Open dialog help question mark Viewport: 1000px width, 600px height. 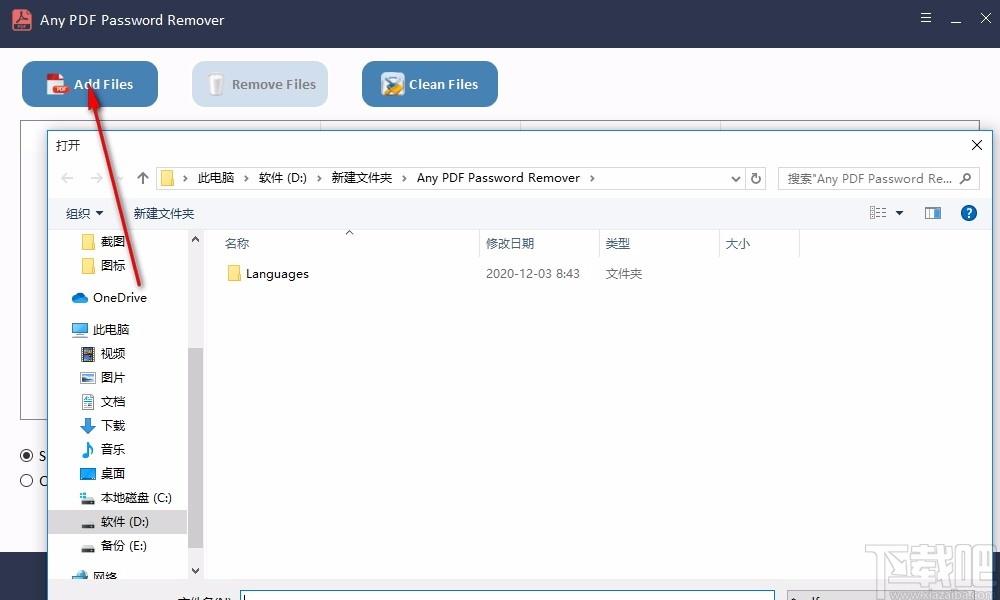point(968,213)
